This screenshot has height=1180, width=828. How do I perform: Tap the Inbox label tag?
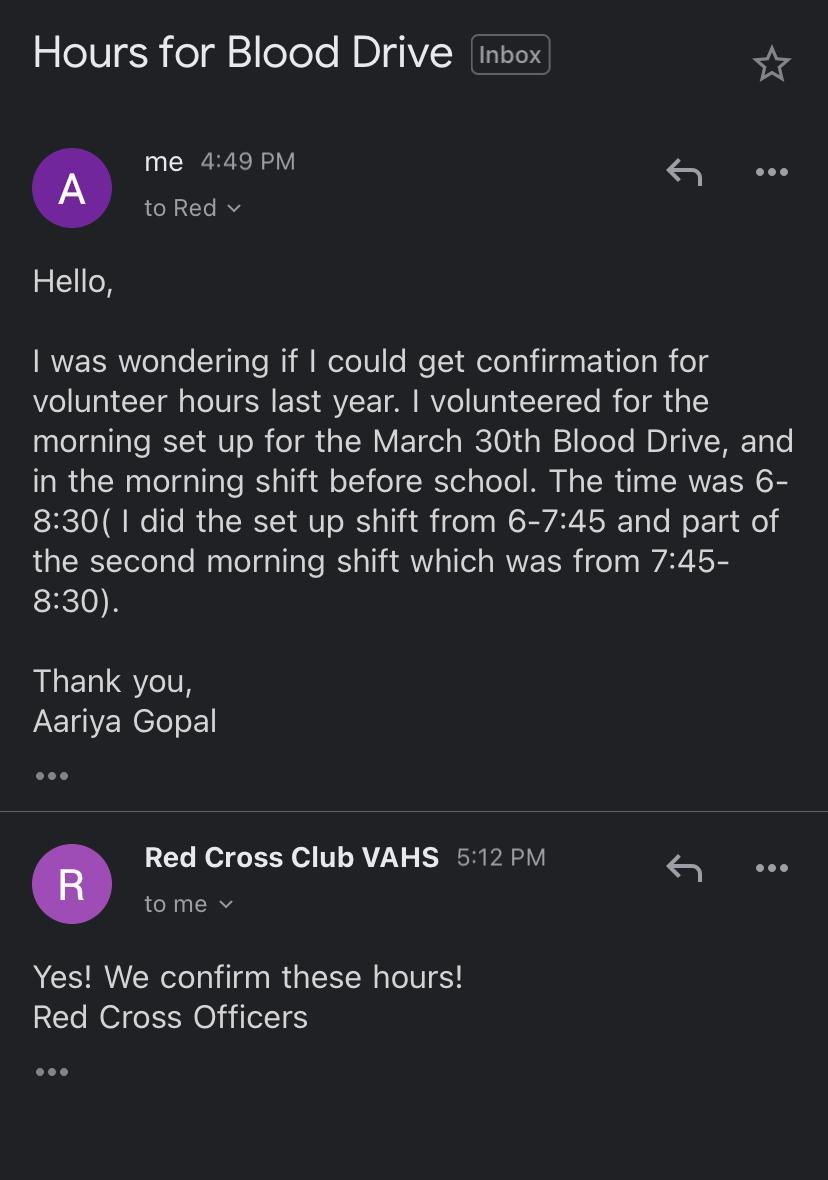coord(510,55)
